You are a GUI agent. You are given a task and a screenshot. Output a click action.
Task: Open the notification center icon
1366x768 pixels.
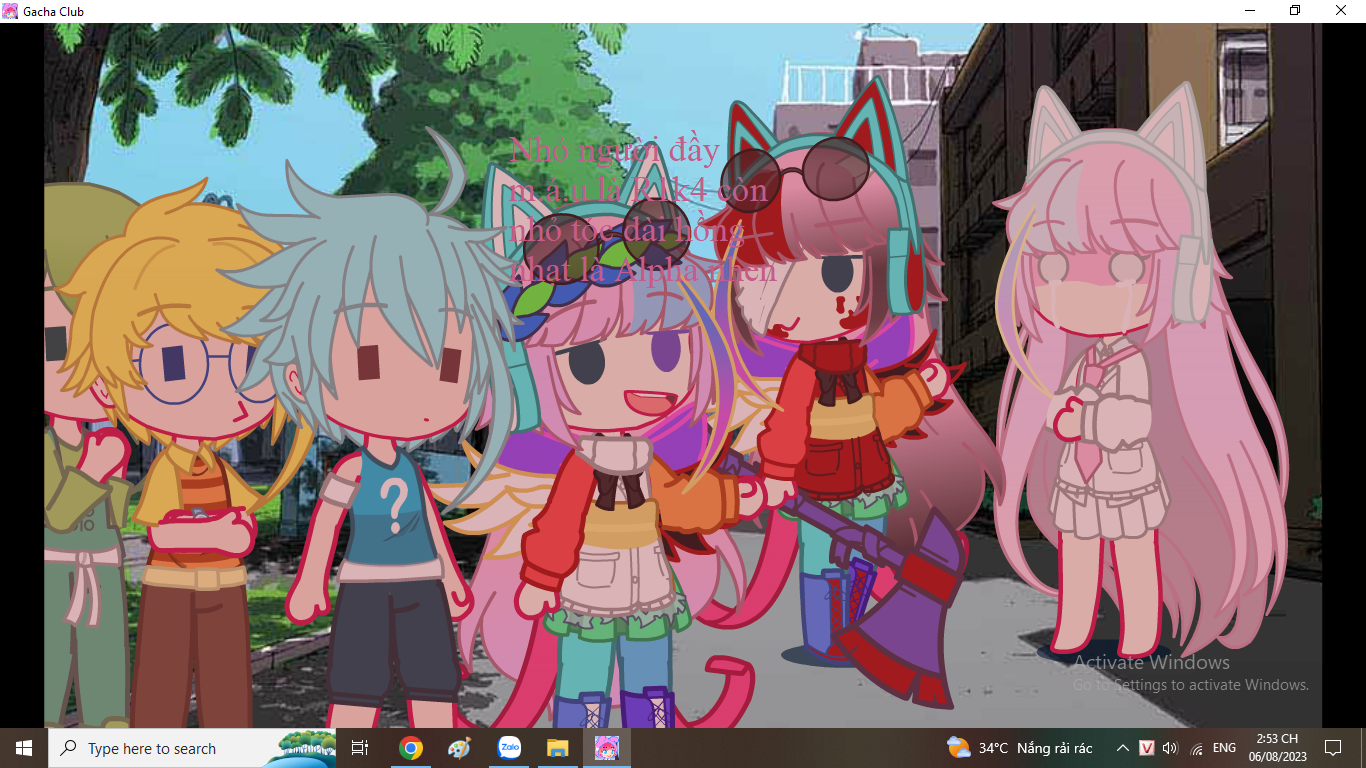point(1332,748)
